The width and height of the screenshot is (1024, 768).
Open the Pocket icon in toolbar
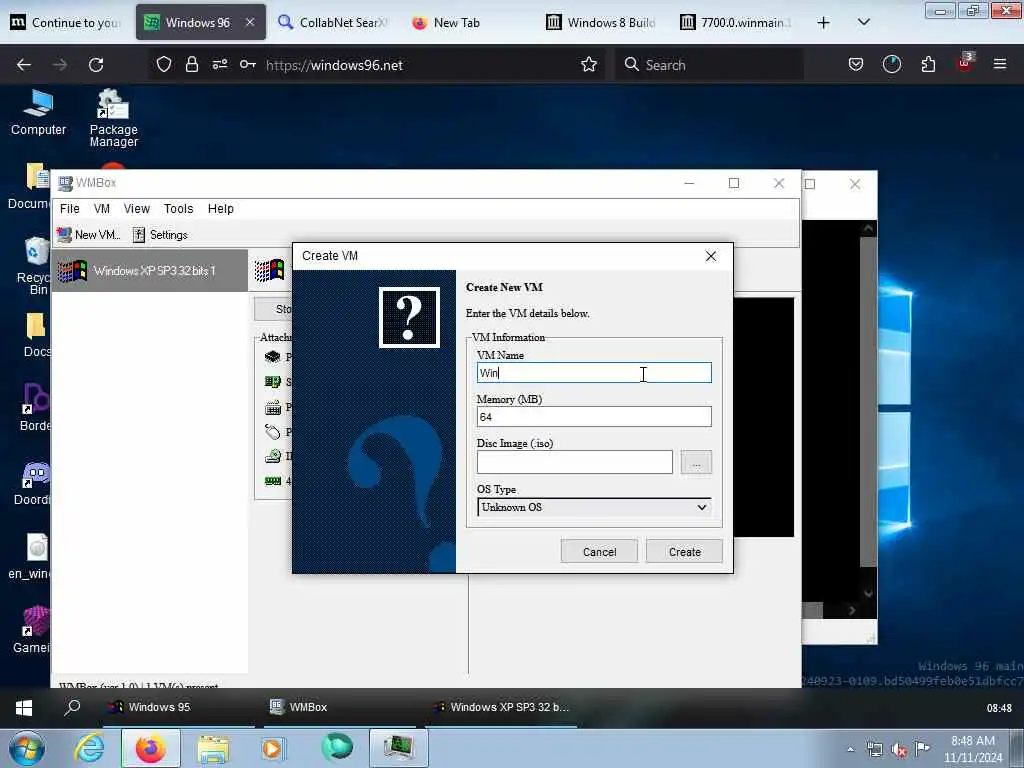856,65
